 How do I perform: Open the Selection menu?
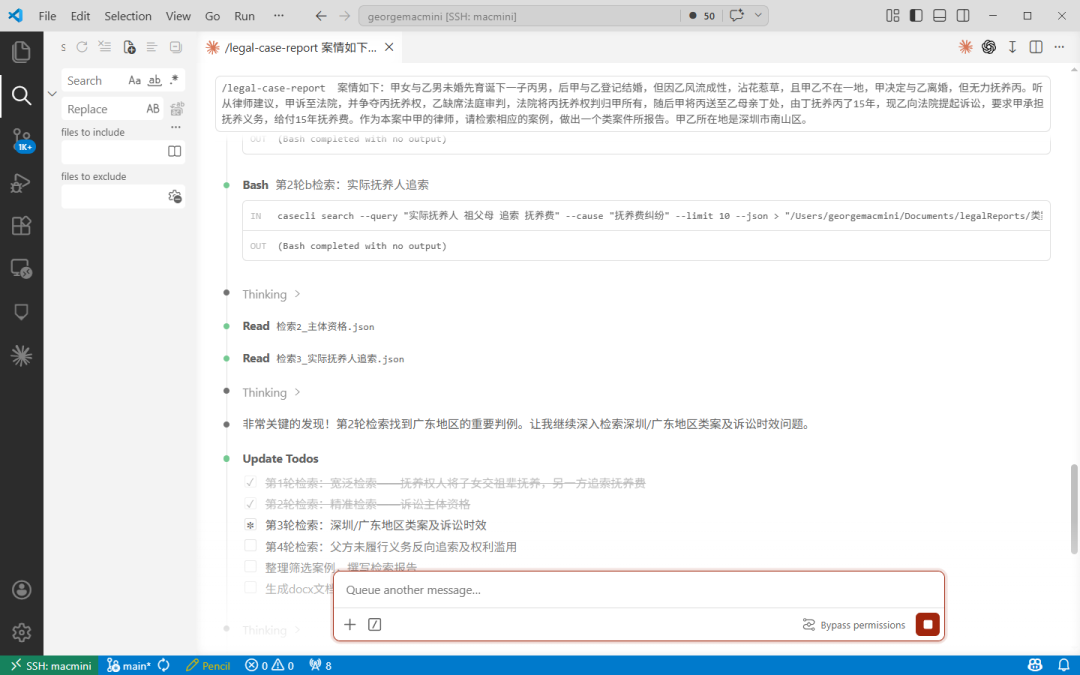pyautogui.click(x=128, y=16)
